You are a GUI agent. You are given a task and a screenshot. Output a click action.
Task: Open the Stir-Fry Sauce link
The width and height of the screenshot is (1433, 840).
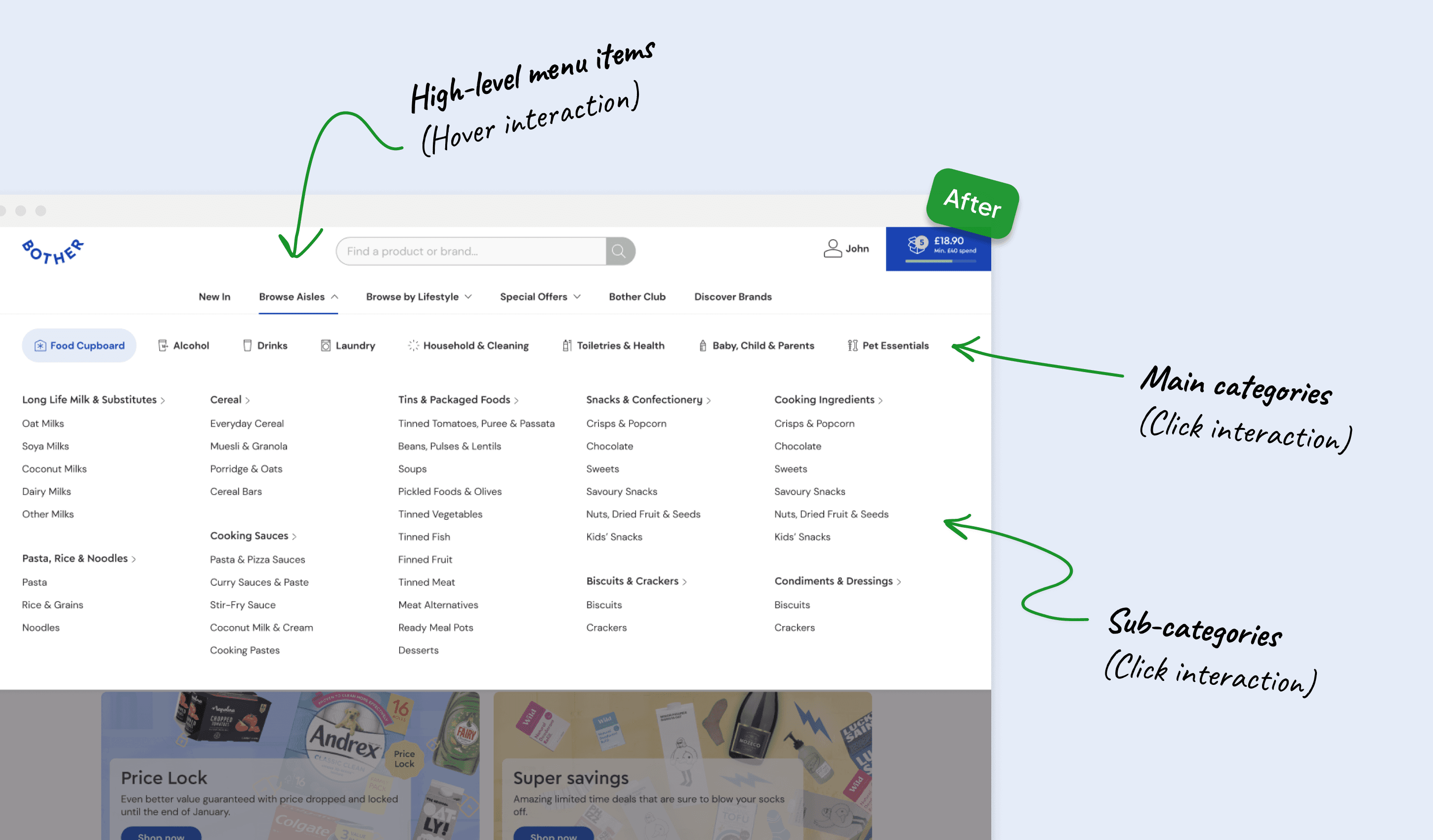(243, 605)
